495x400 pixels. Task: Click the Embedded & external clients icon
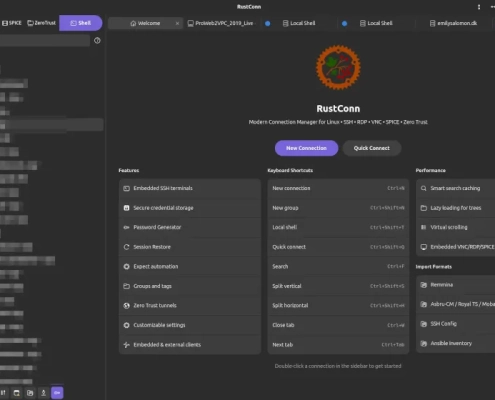[x=126, y=345]
